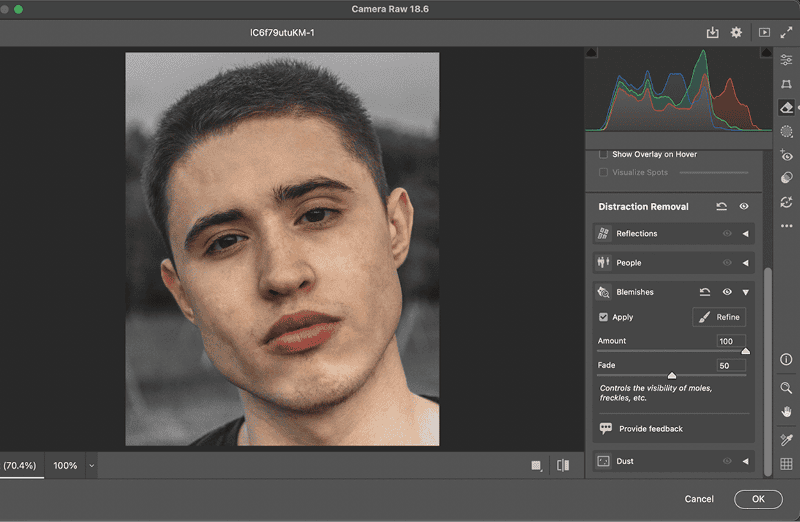The width and height of the screenshot is (800, 522).
Task: Click the feedback speech bubble icon
Action: (x=606, y=428)
